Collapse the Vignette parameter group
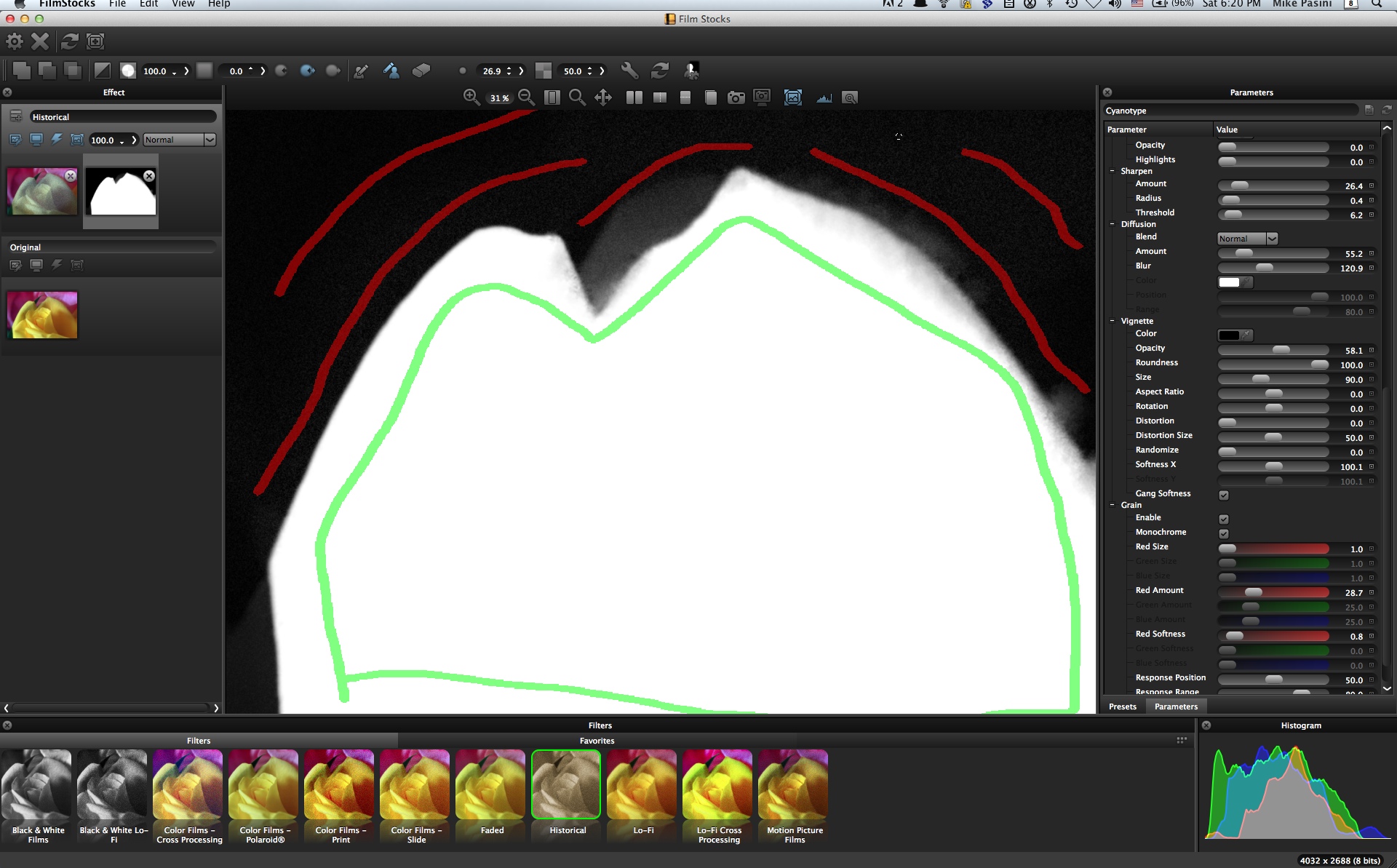 click(1113, 321)
